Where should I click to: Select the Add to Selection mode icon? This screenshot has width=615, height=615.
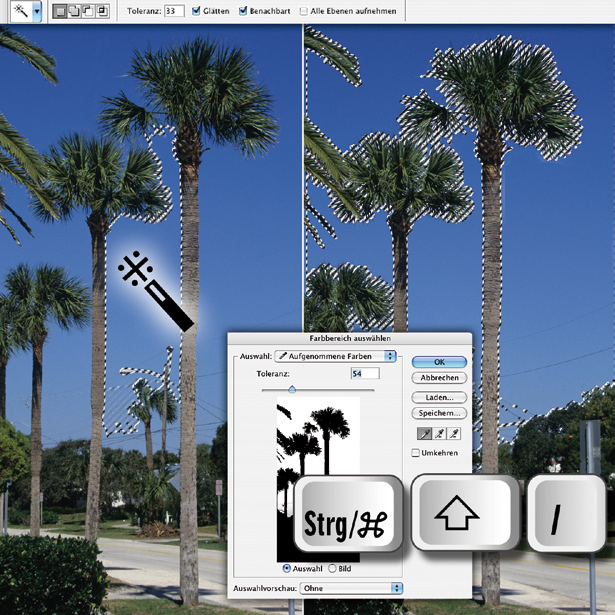[x=74, y=11]
